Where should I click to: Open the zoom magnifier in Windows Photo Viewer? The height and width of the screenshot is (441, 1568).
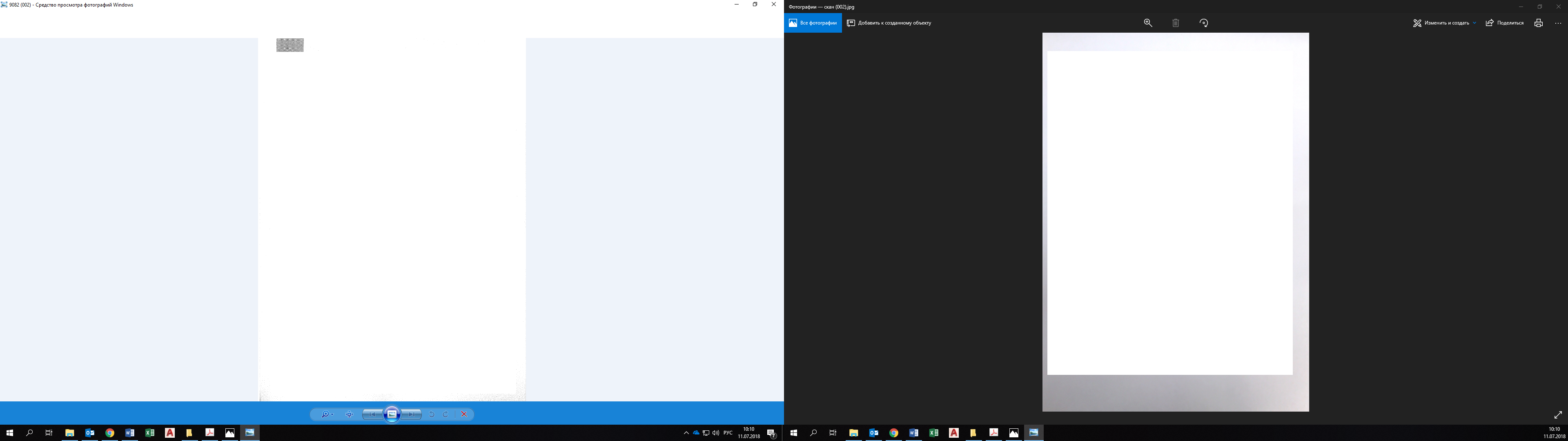327,414
